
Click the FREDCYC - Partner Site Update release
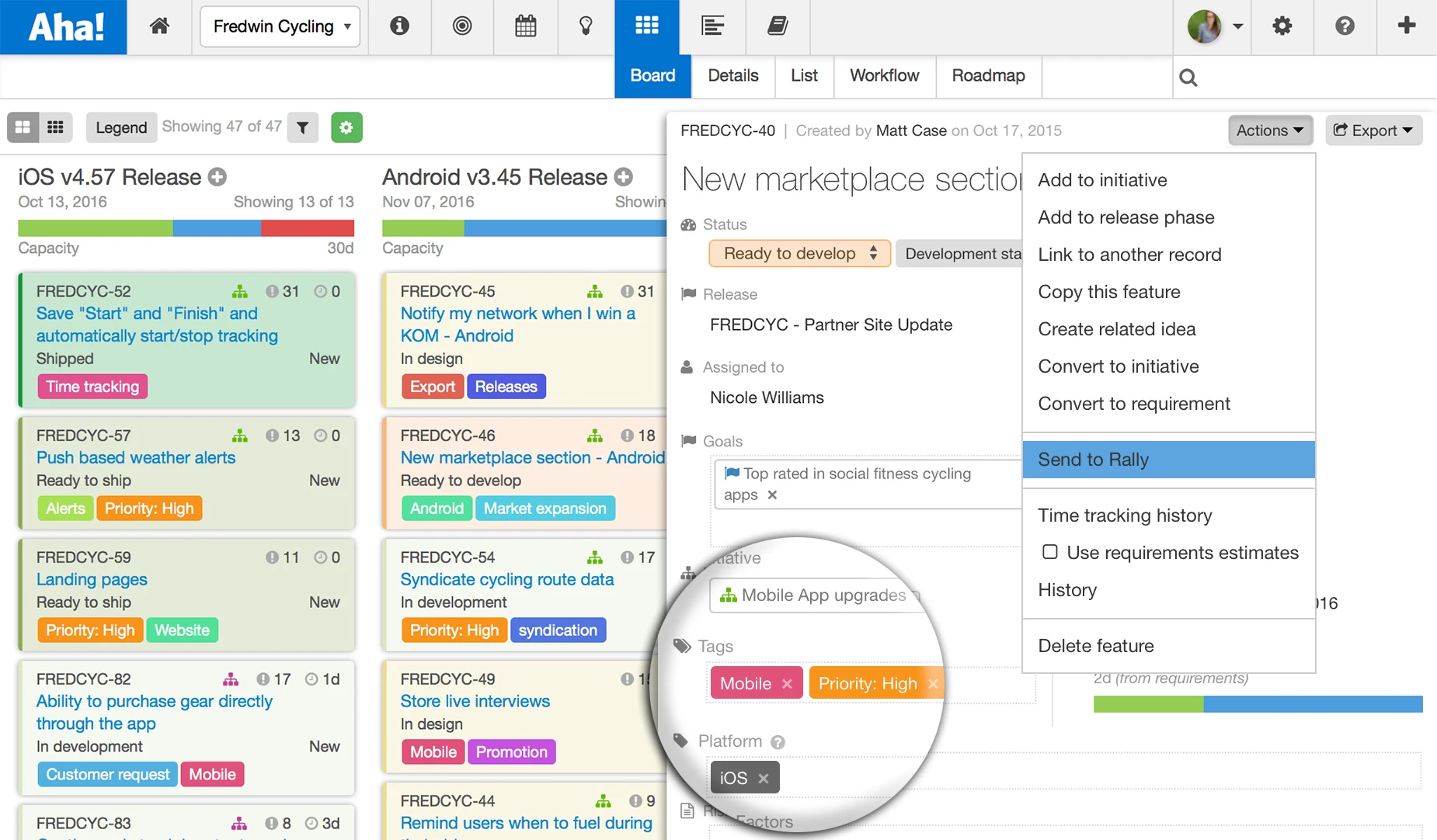(831, 325)
